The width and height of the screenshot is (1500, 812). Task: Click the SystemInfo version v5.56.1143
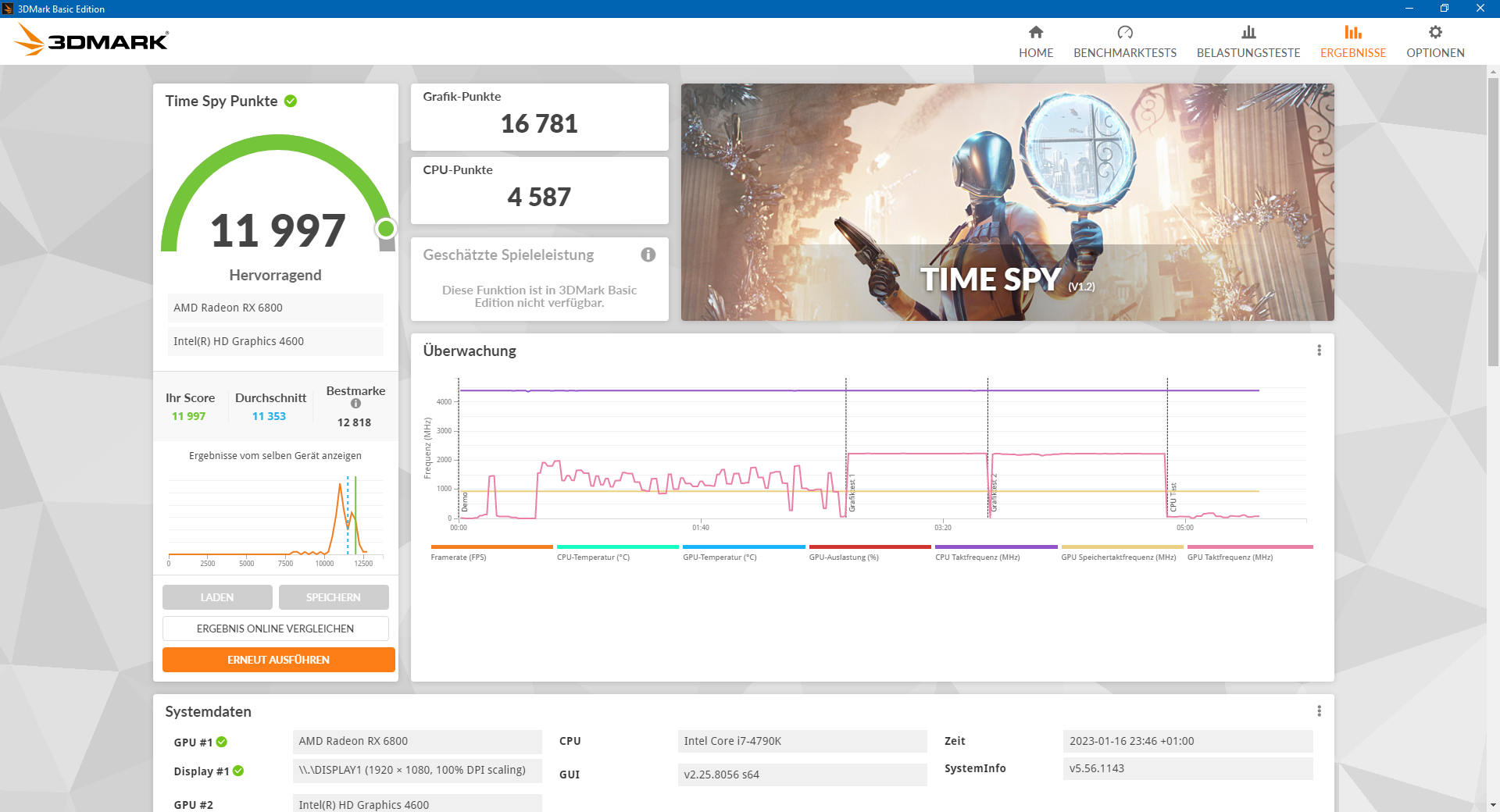point(1187,768)
